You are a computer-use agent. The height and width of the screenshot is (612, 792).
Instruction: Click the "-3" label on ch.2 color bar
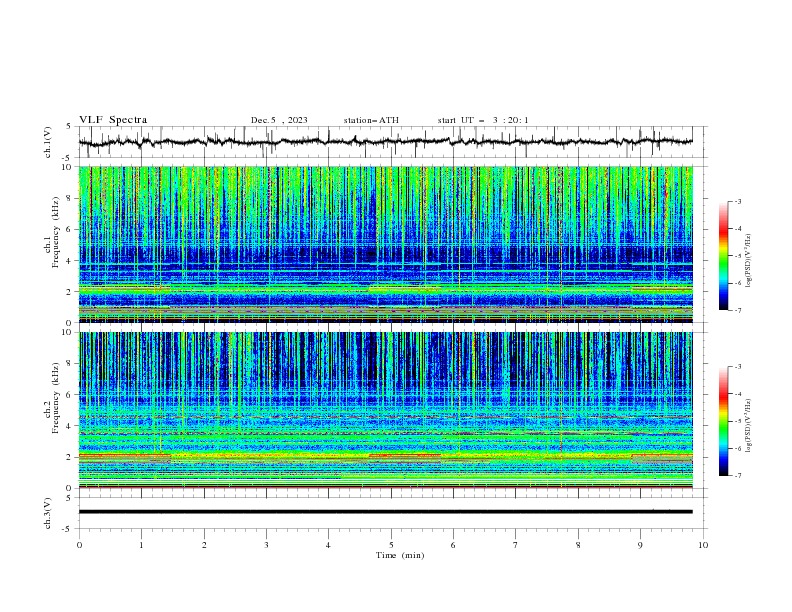[737, 367]
